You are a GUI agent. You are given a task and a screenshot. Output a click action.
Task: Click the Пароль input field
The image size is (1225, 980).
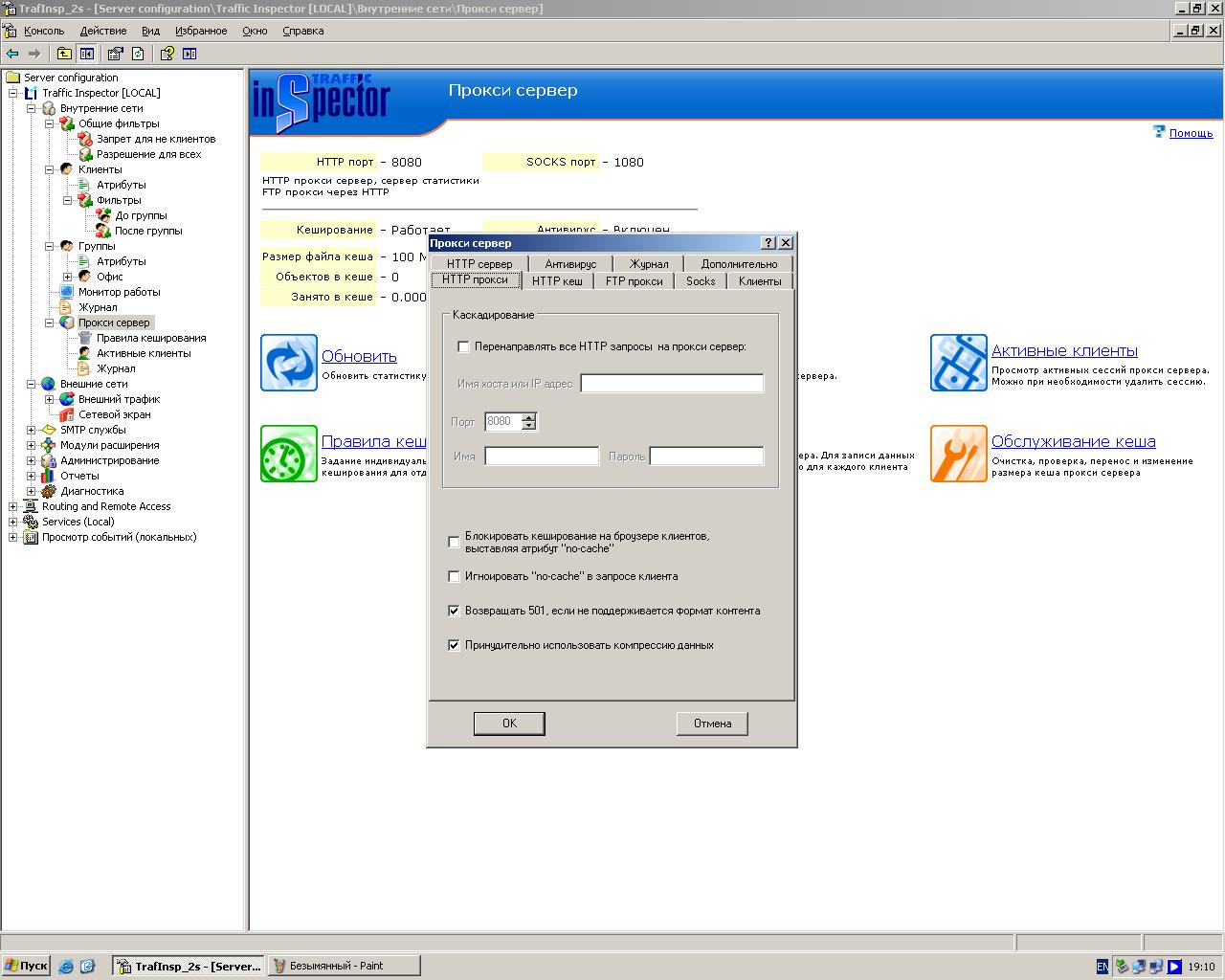click(706, 456)
